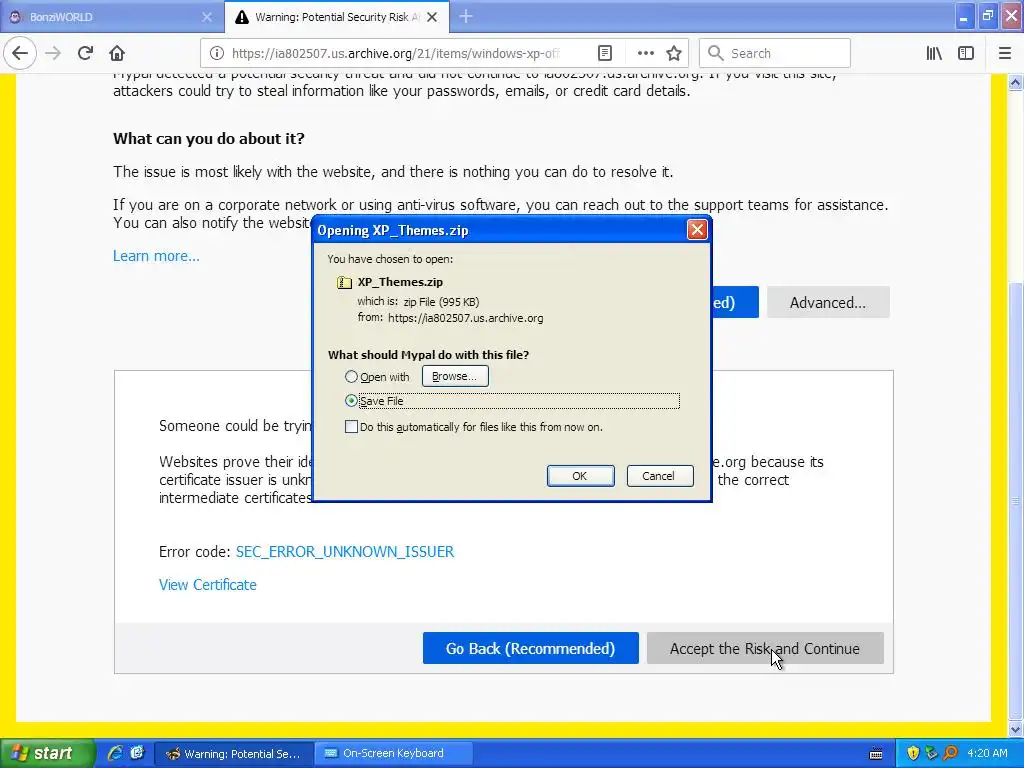Image resolution: width=1024 pixels, height=768 pixels.
Task: Reload the current page
Action: (x=85, y=53)
